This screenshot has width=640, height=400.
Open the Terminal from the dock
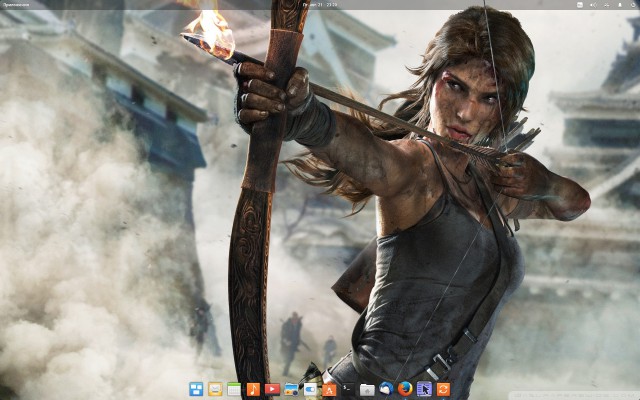tap(348, 389)
